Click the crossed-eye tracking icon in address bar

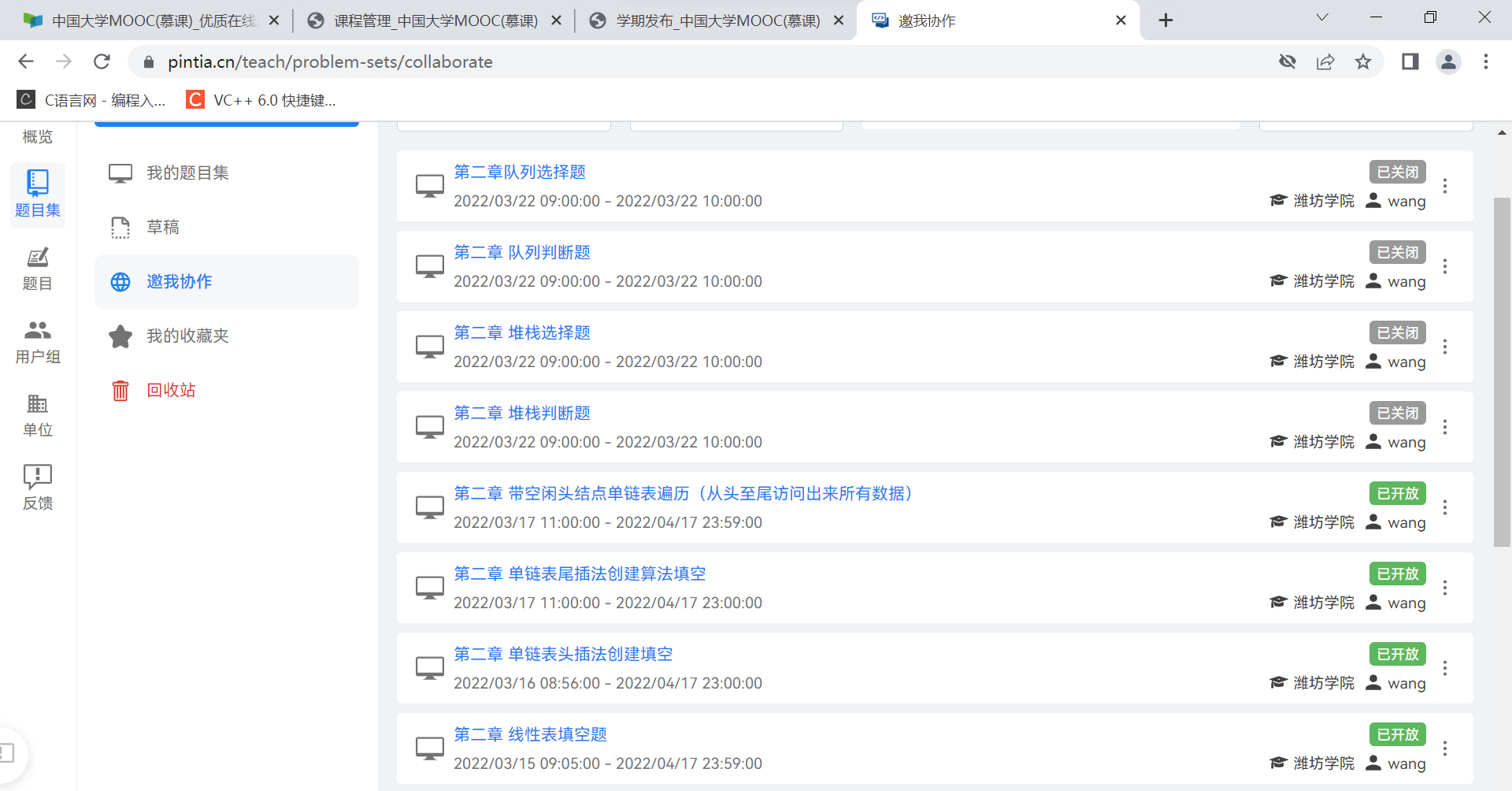[1288, 61]
